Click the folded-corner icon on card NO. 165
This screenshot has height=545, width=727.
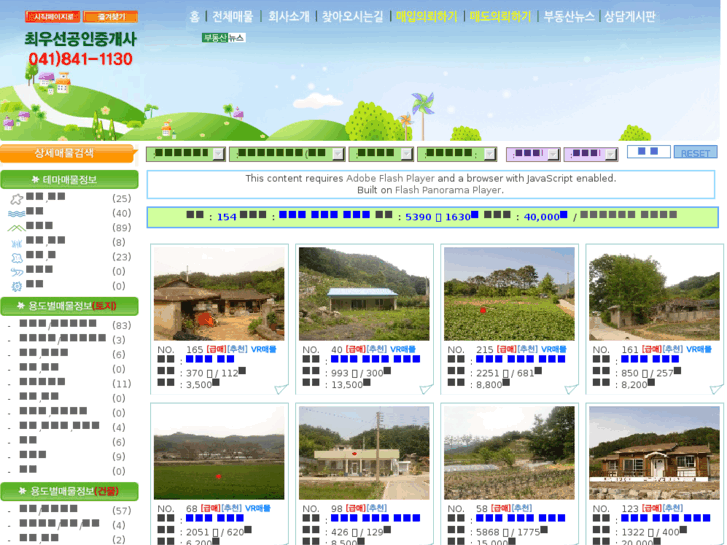click(281, 389)
